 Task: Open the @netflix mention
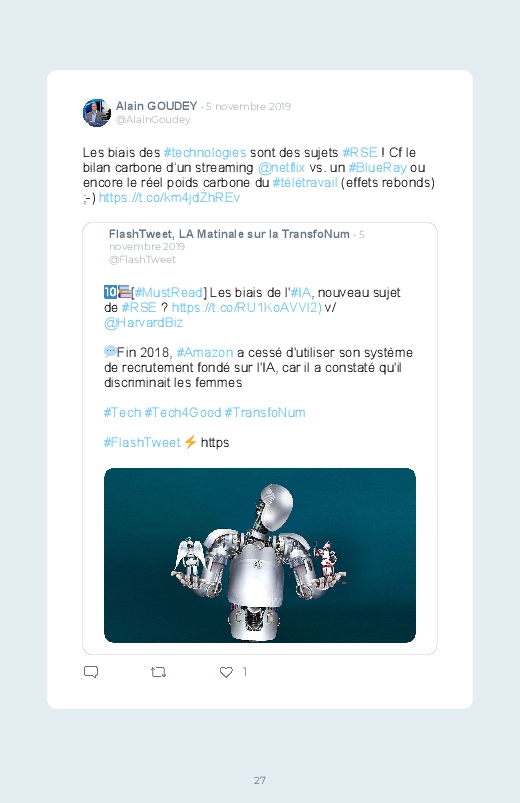281,167
